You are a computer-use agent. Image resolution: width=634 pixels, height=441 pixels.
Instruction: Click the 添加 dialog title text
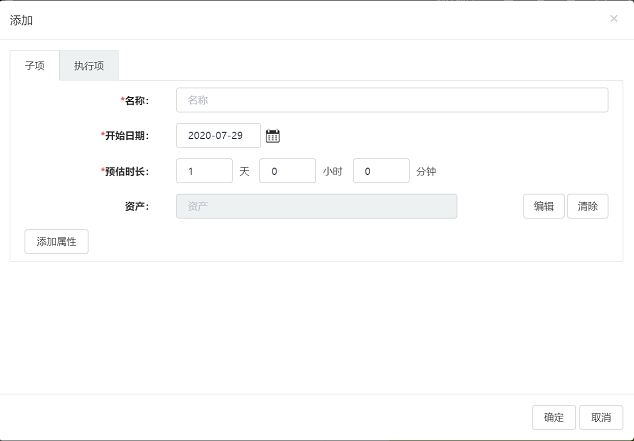point(21,20)
